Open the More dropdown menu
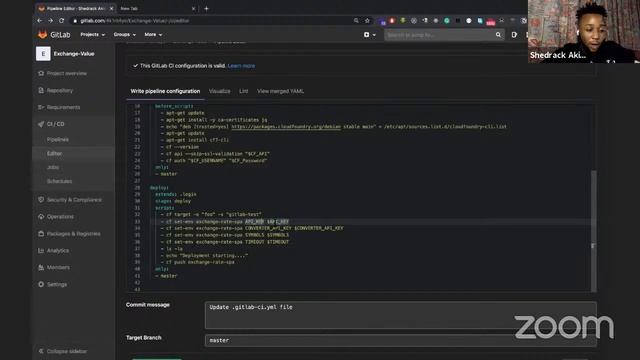Screen dimensions: 640x360 click(x=153, y=35)
